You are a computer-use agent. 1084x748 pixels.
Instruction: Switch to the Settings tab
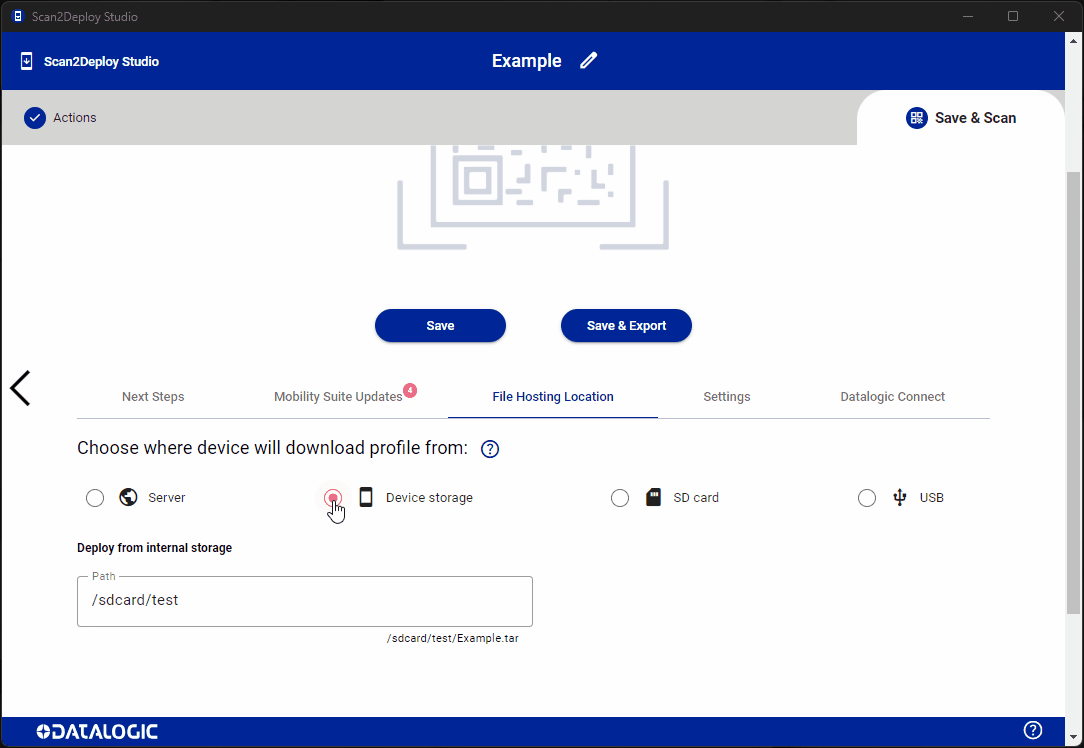pos(727,397)
